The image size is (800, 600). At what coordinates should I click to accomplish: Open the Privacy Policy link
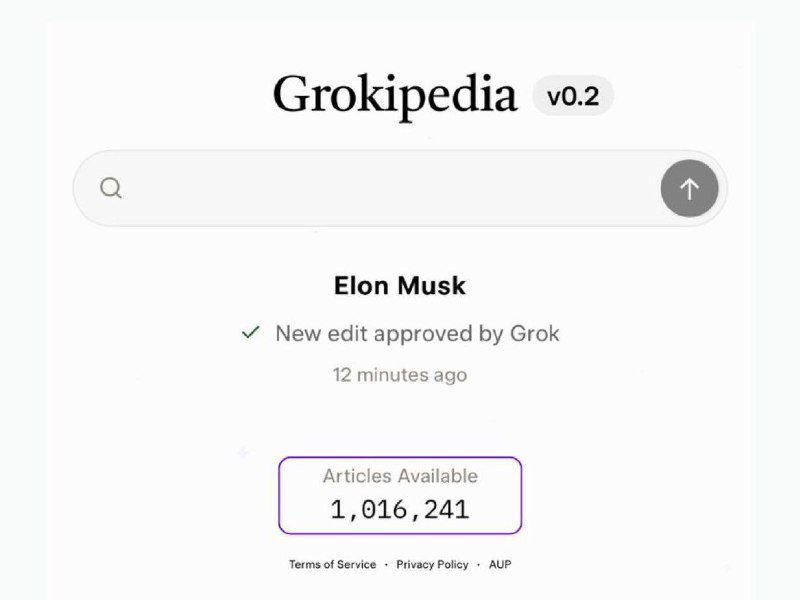click(x=432, y=564)
